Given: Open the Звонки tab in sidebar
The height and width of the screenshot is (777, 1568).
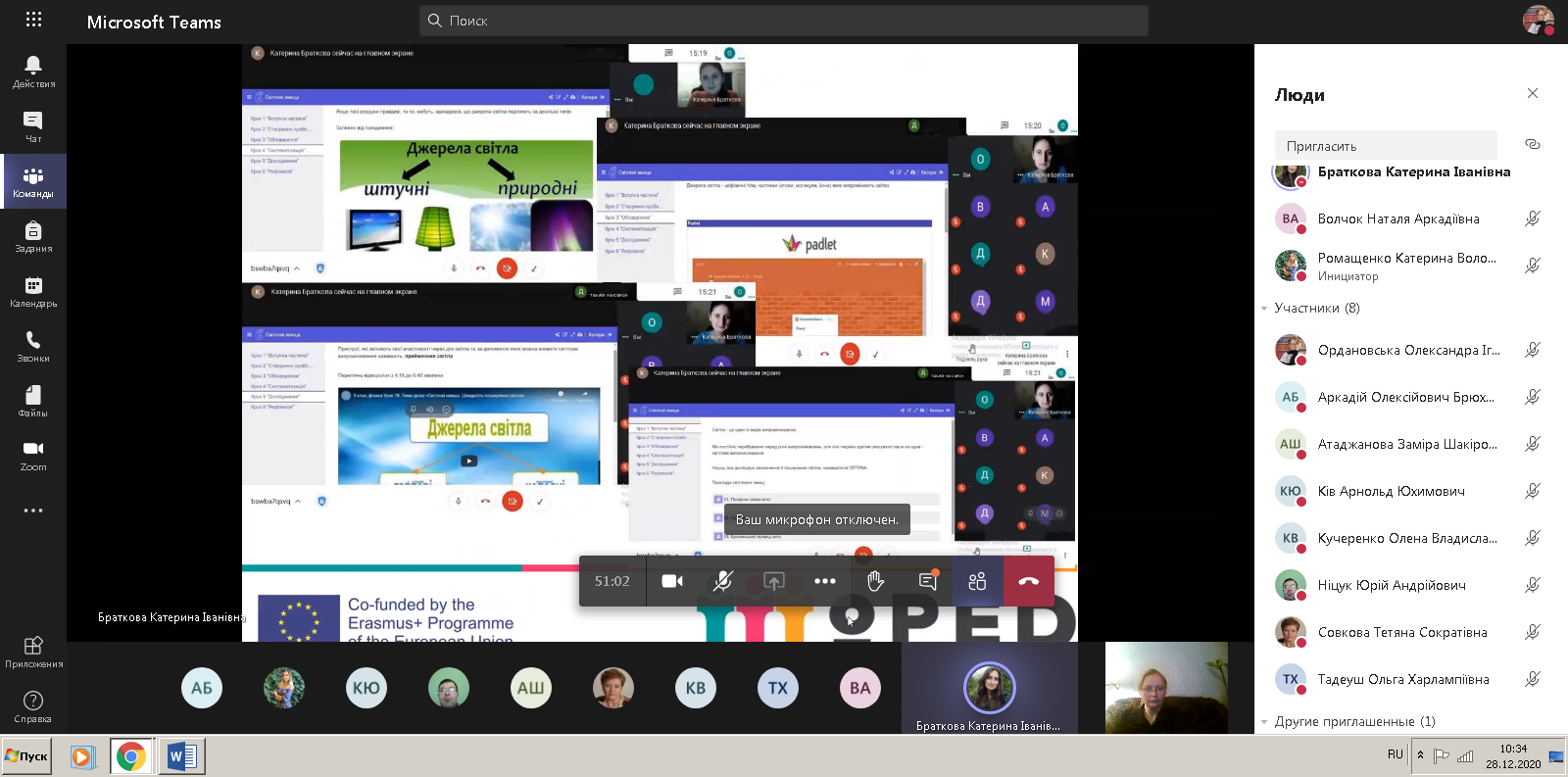Looking at the screenshot, I should (33, 346).
